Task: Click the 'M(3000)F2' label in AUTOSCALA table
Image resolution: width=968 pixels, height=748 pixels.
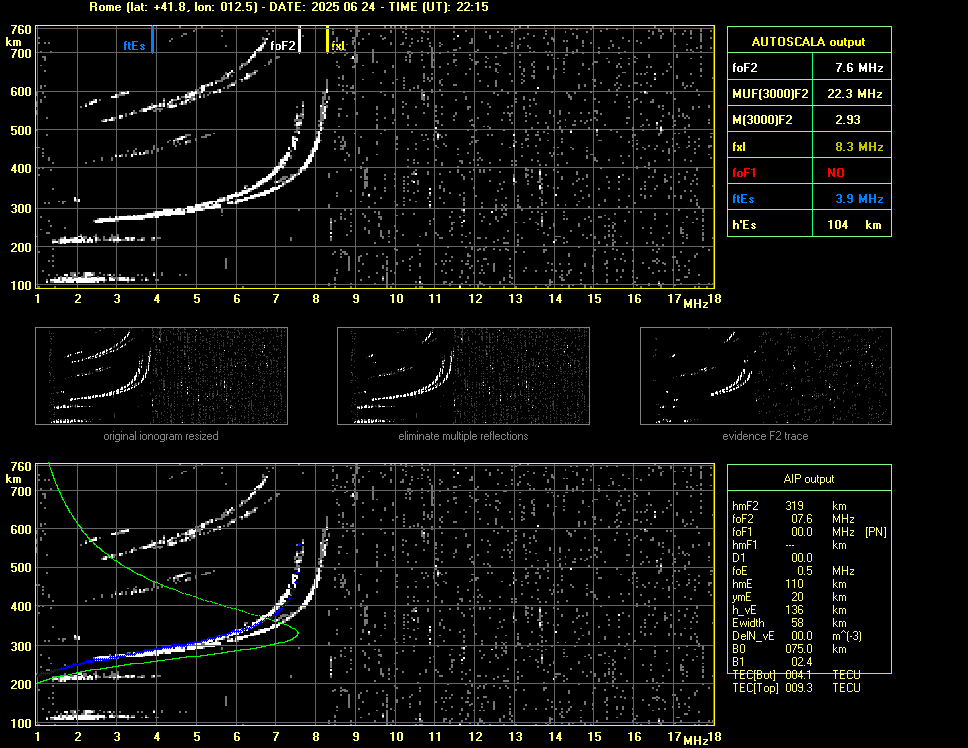Action: (x=762, y=120)
